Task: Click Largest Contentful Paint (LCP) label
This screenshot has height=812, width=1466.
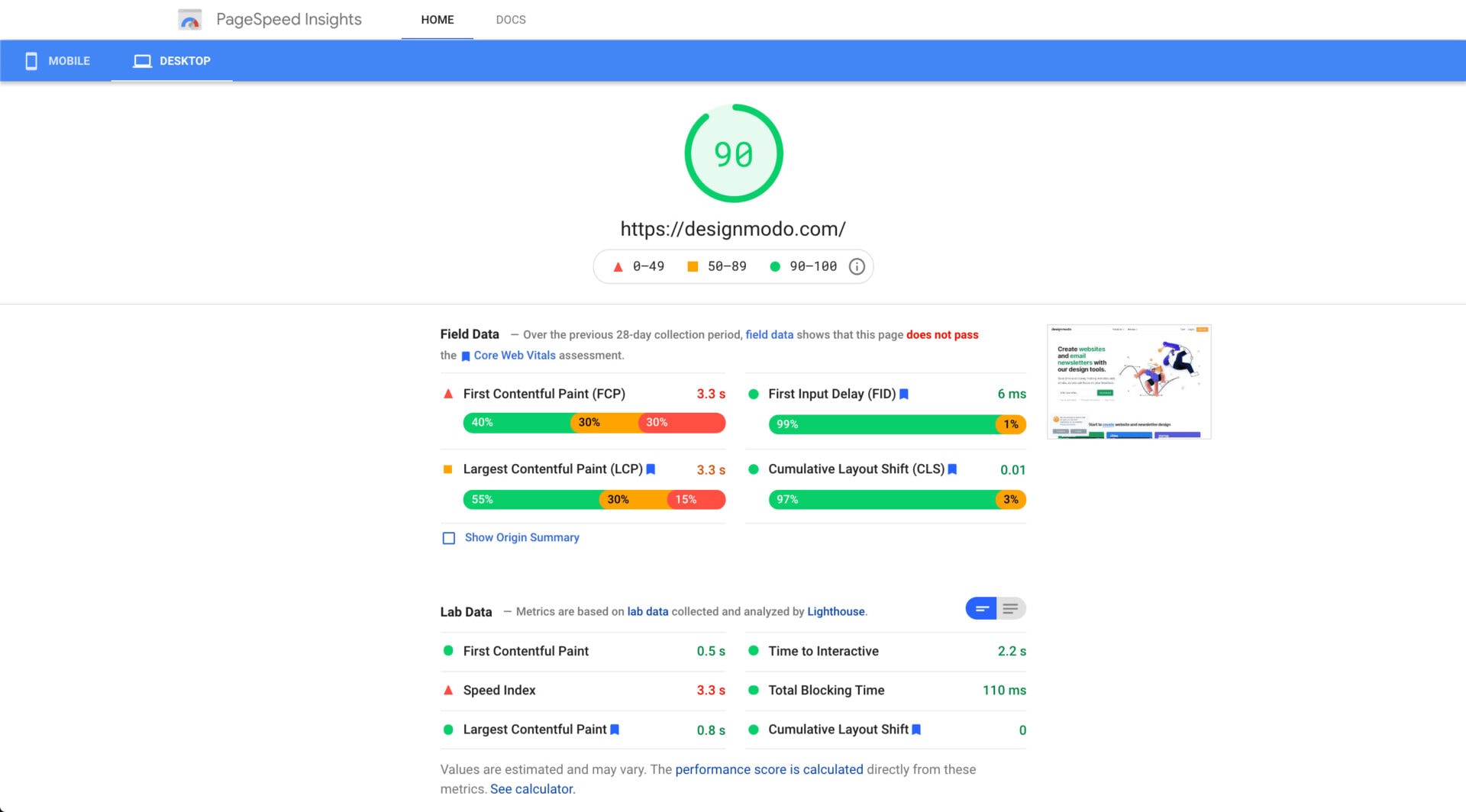Action: click(x=553, y=469)
